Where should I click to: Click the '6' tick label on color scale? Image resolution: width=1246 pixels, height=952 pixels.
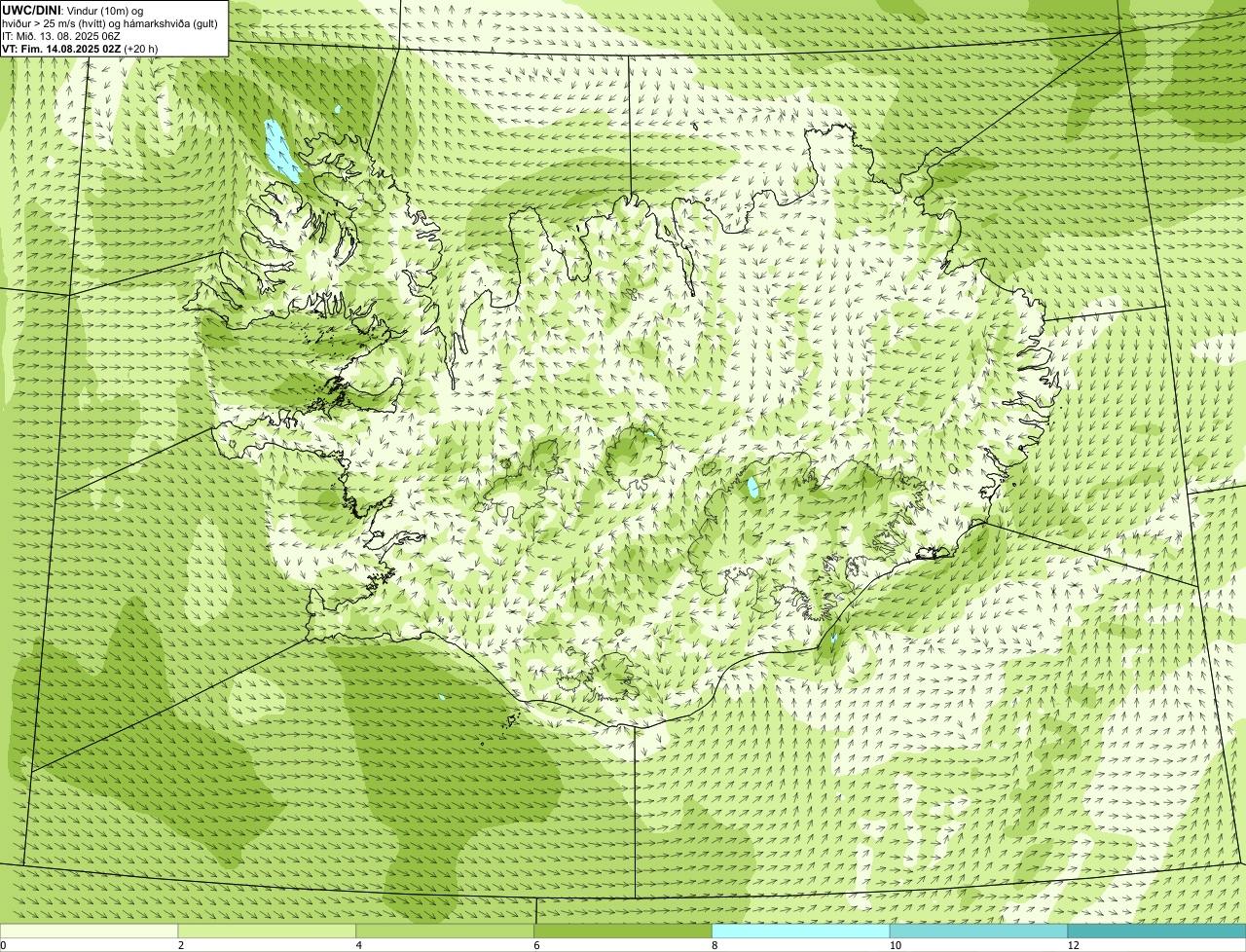536,945
